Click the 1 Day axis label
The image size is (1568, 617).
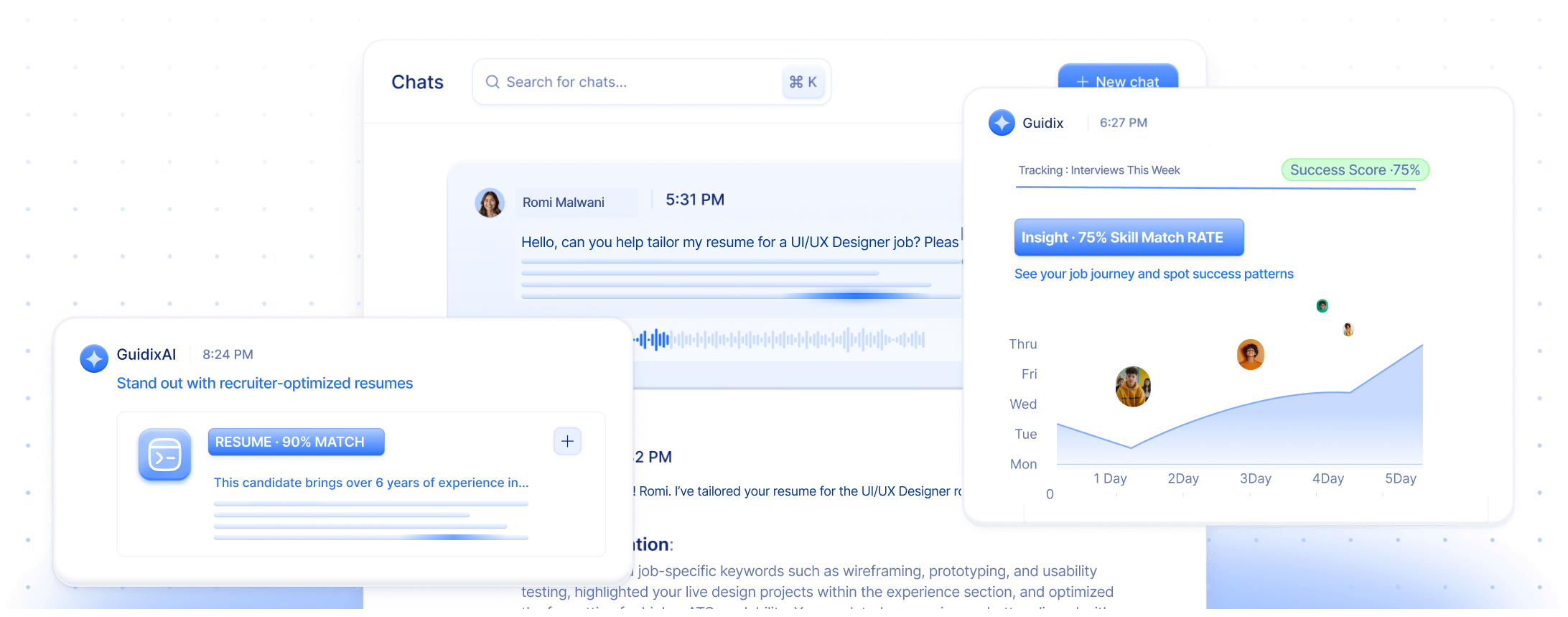pyautogui.click(x=1110, y=478)
